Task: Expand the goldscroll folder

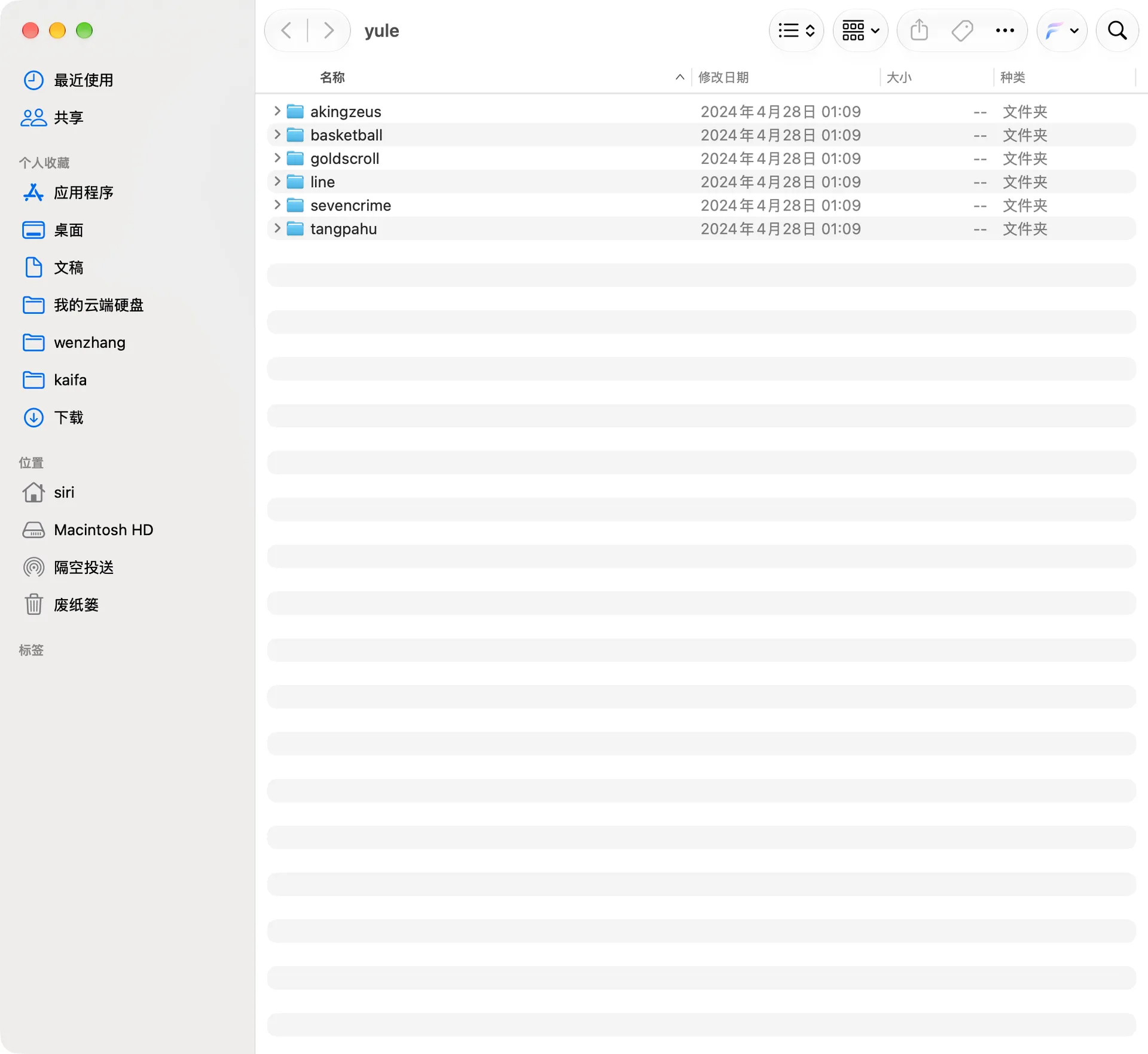Action: 277,158
